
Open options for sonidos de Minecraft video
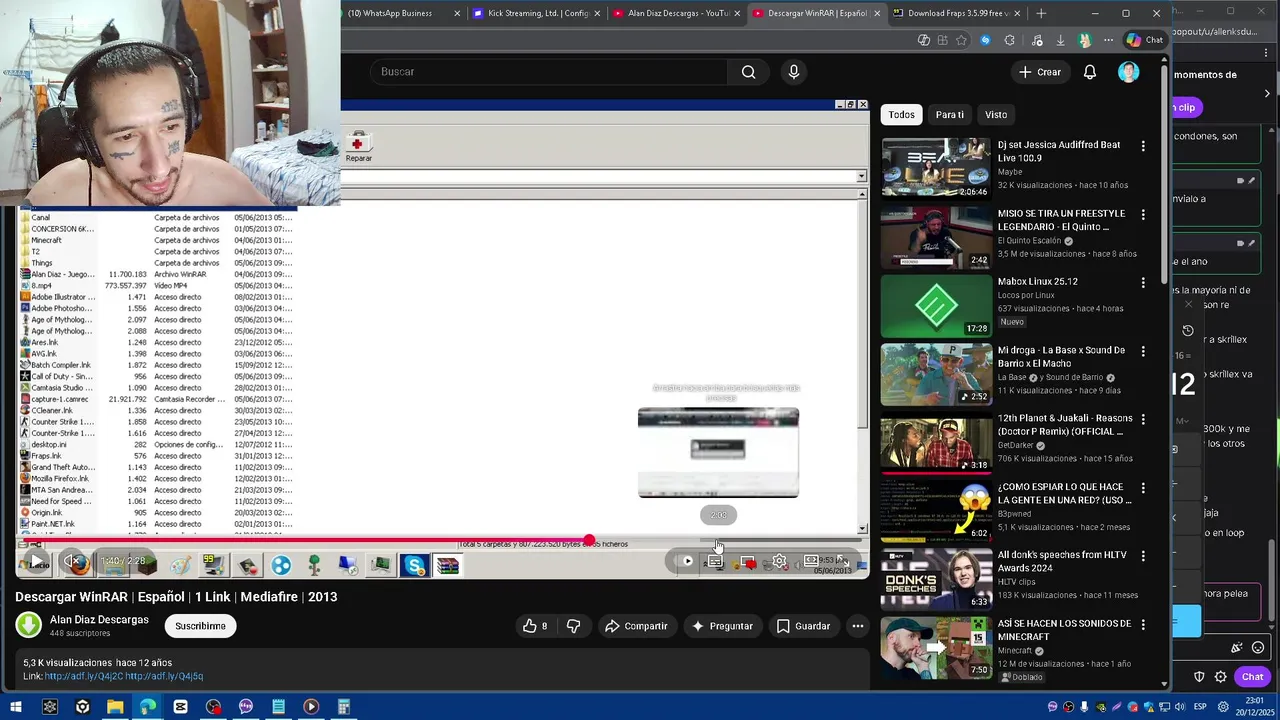(x=1143, y=624)
